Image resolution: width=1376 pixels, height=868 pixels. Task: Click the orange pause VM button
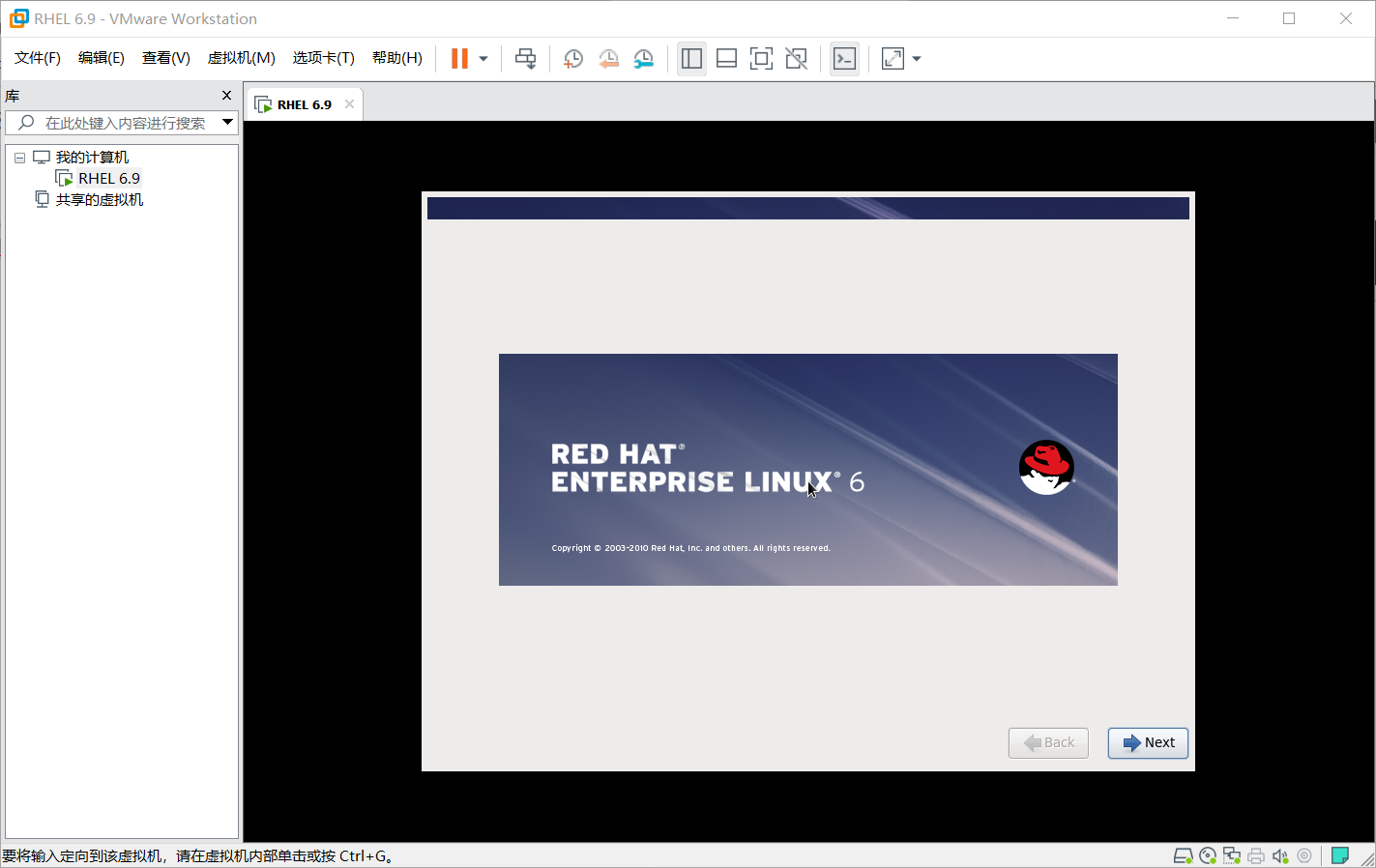point(459,59)
